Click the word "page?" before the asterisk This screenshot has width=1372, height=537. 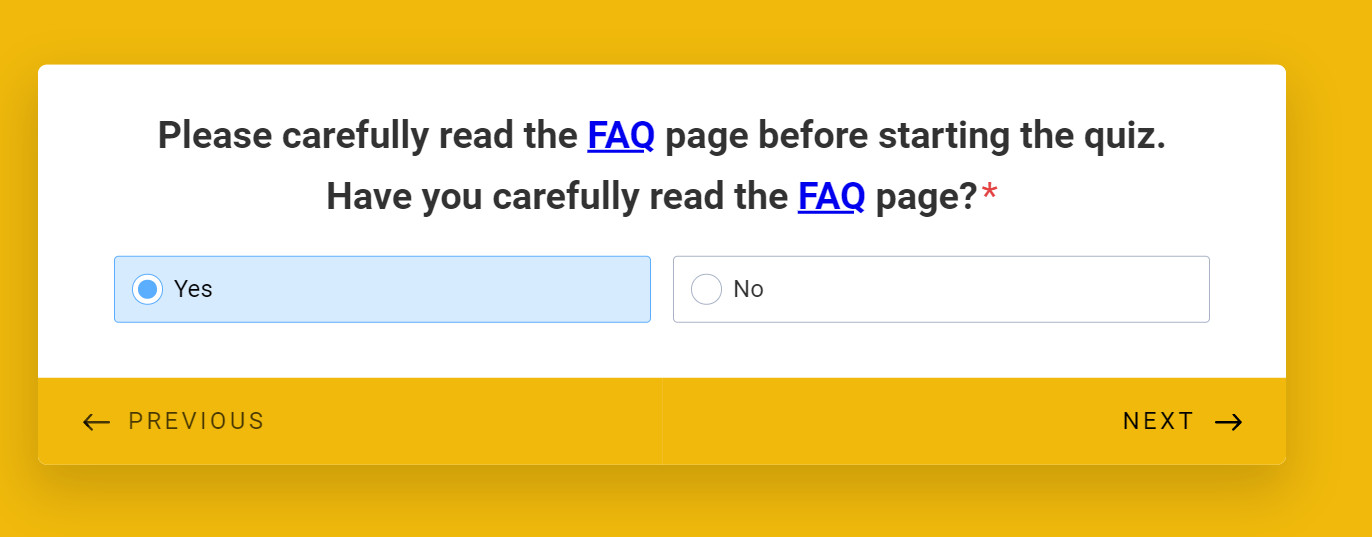[x=925, y=197]
